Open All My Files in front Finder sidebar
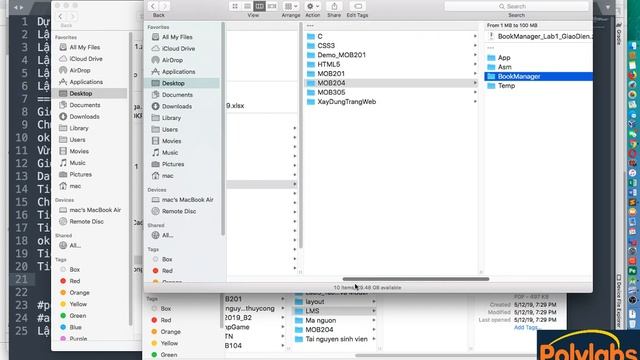The width and height of the screenshot is (640, 360). click(177, 37)
